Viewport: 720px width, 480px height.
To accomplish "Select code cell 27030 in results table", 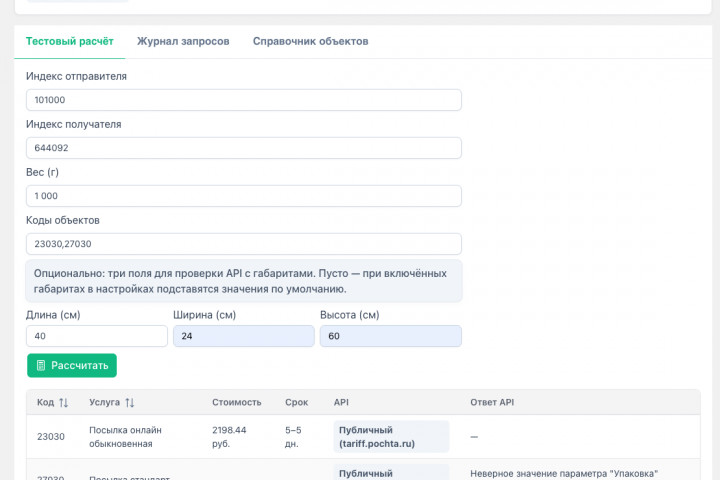I will 51,478.
